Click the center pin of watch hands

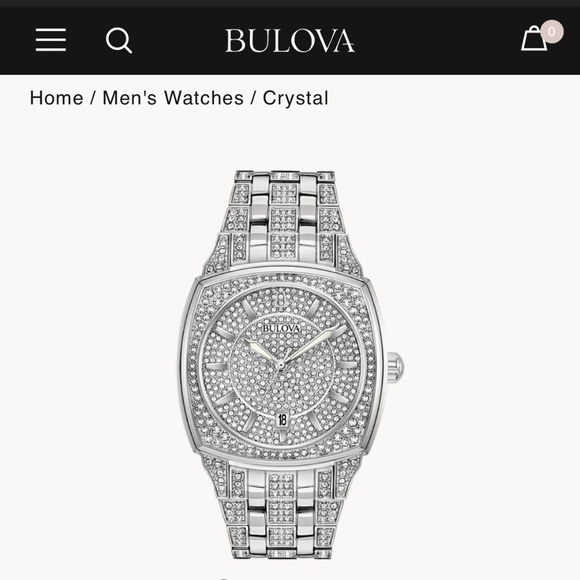pyautogui.click(x=281, y=365)
